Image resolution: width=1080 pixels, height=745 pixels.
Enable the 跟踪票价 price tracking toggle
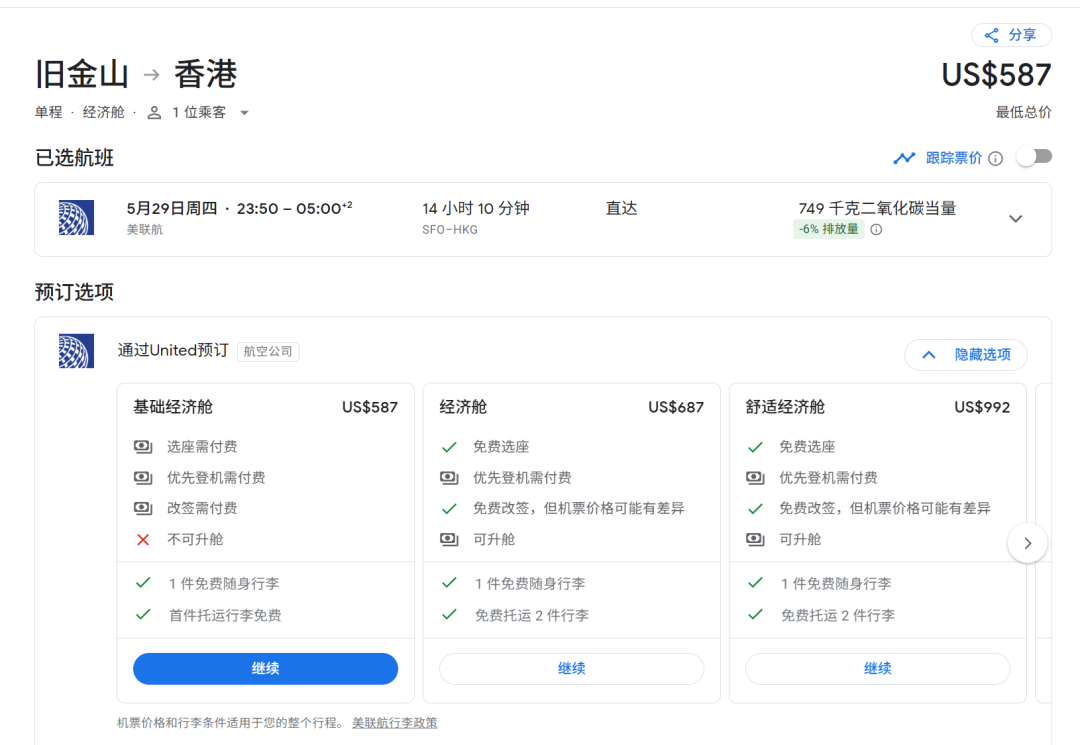tap(1034, 157)
